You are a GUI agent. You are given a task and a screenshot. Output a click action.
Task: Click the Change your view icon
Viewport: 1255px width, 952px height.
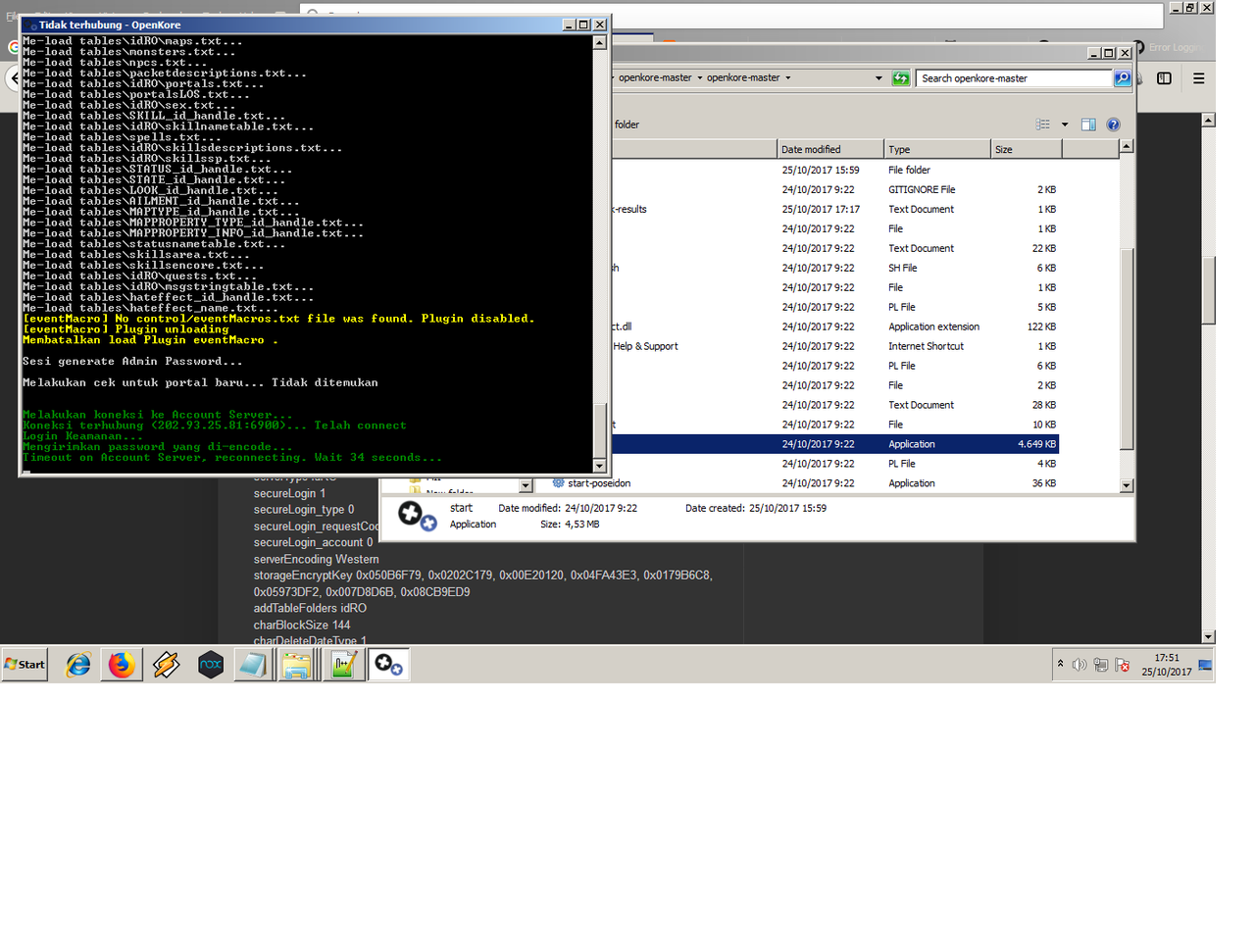1043,125
